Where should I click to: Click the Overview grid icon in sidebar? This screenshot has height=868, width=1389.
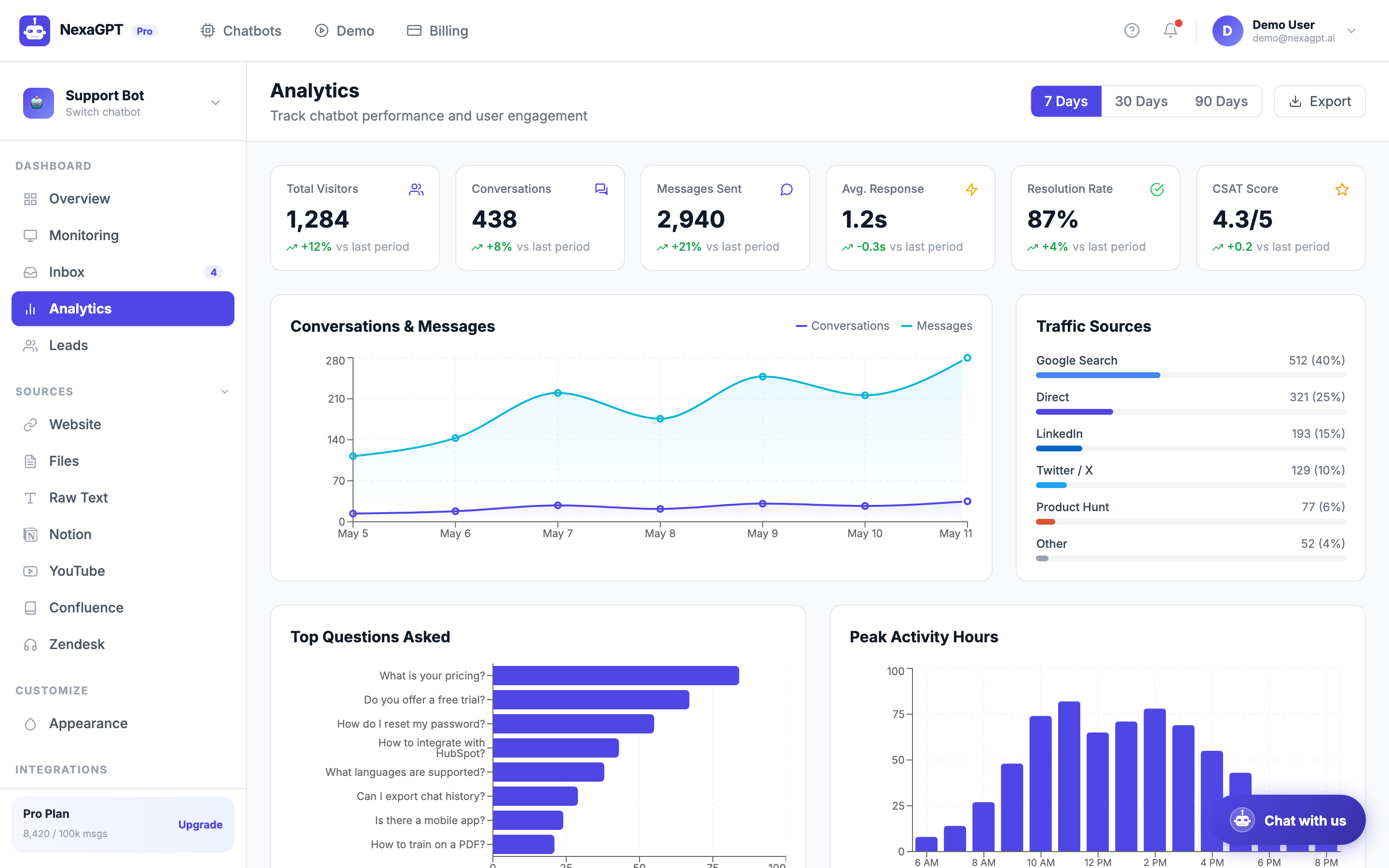click(x=30, y=199)
